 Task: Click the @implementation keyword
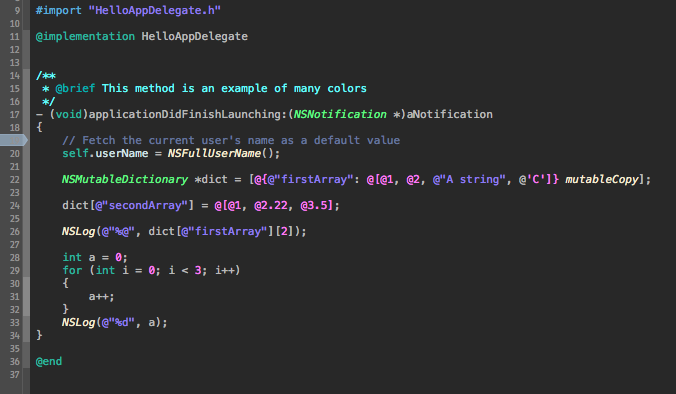tap(85, 36)
